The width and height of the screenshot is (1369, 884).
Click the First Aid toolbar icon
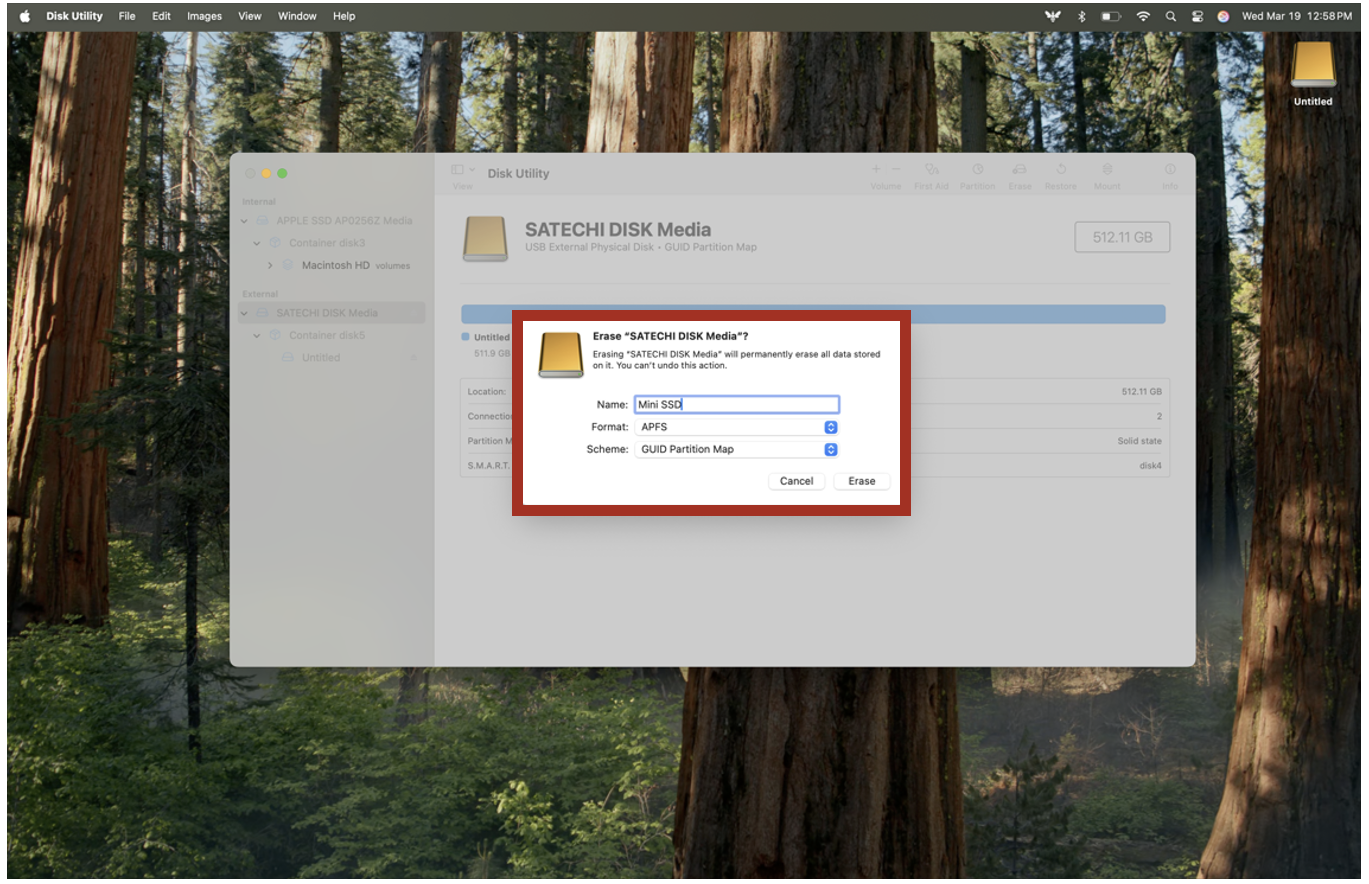[931, 171]
